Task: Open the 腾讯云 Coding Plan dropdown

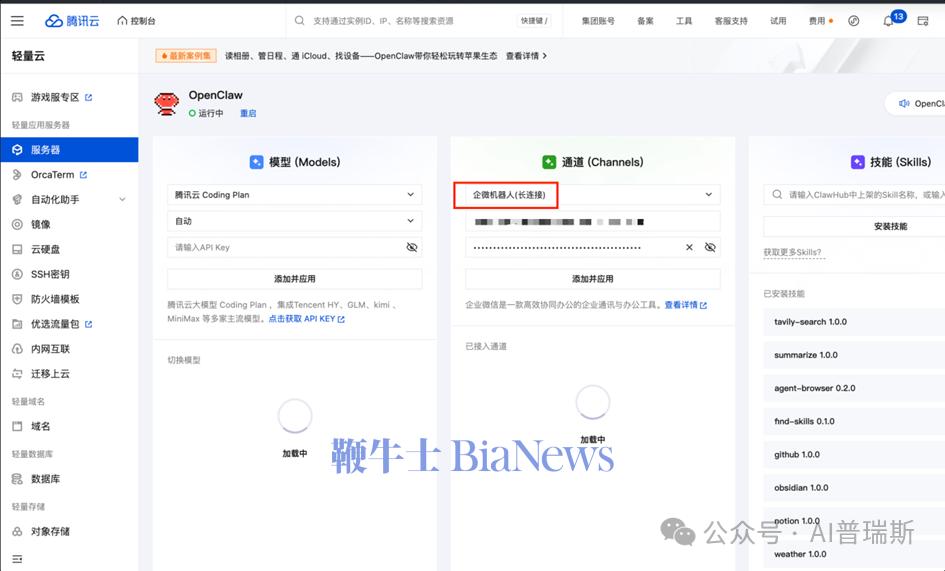Action: click(295, 195)
